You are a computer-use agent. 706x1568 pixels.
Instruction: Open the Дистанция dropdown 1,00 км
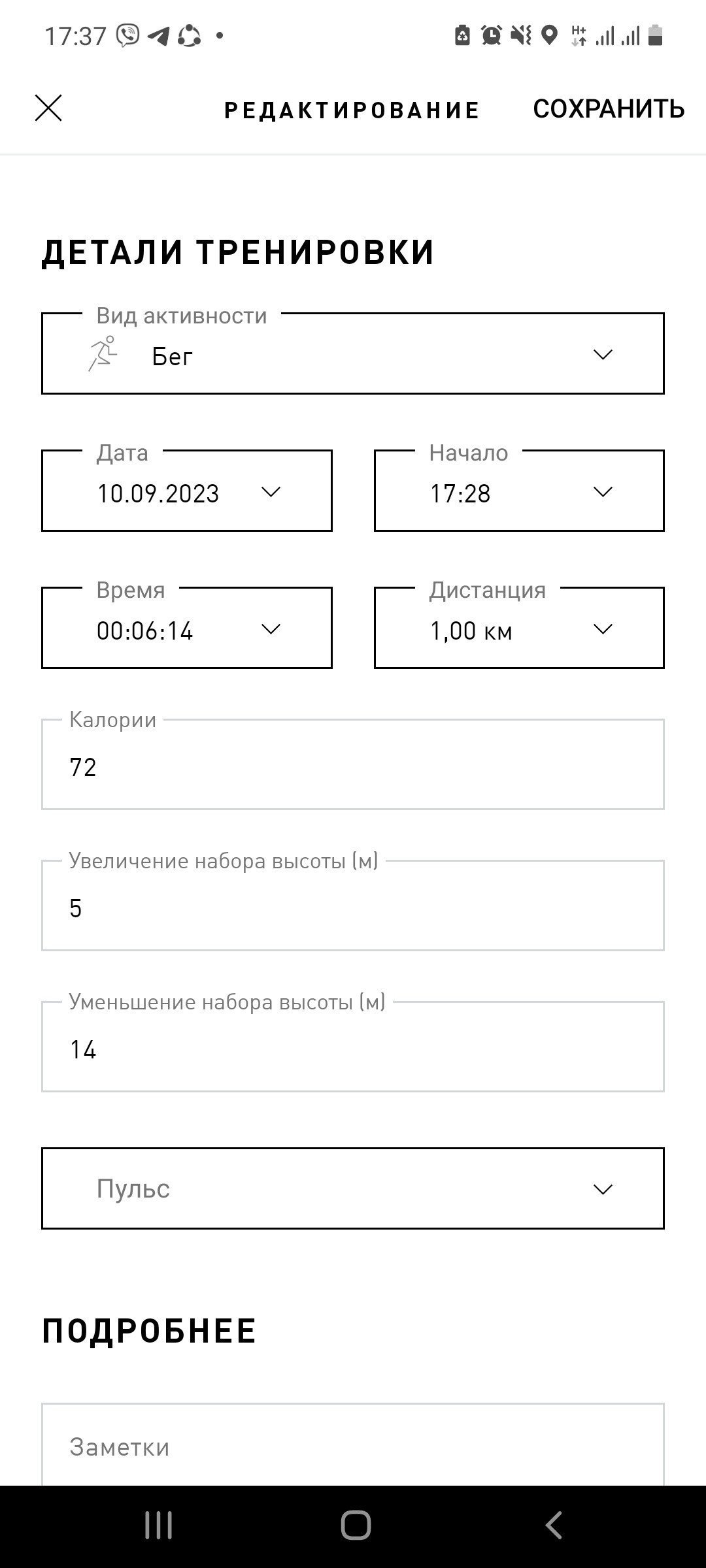pyautogui.click(x=519, y=628)
